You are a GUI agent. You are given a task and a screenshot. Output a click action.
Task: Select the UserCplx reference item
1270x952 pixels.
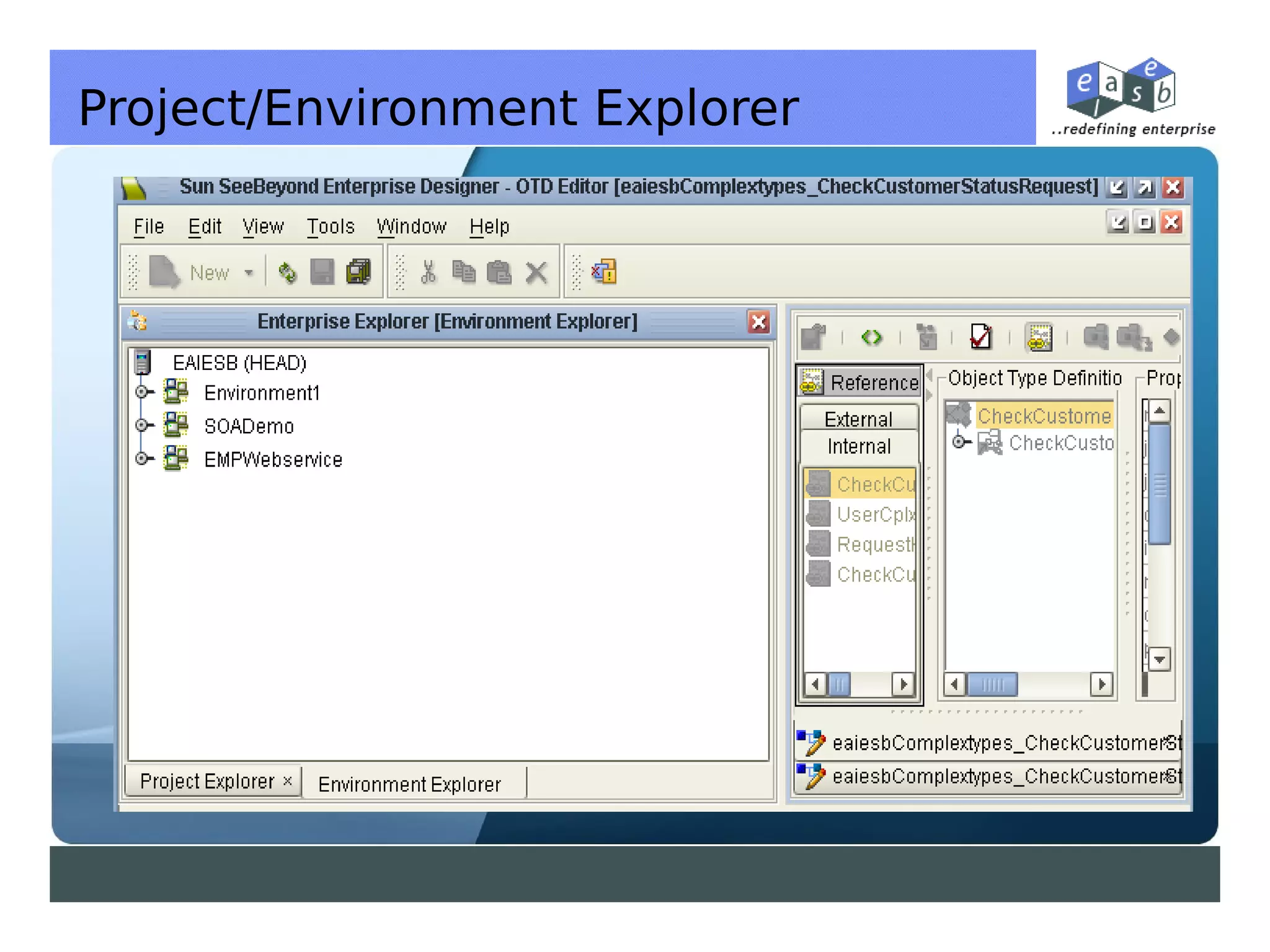860,514
